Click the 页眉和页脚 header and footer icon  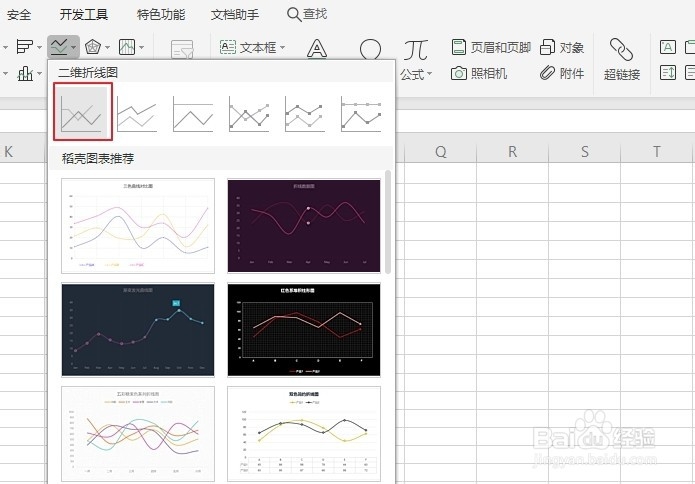pyautogui.click(x=459, y=47)
